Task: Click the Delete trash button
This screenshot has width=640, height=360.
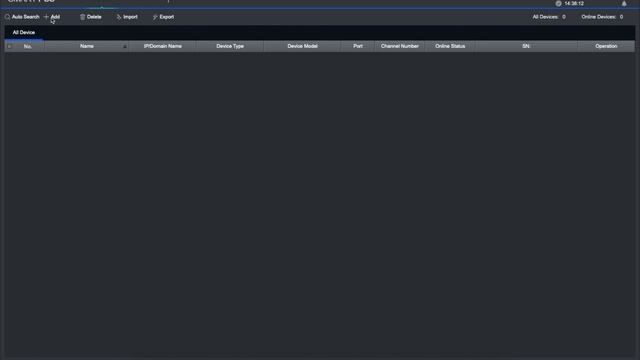Action: [x=91, y=17]
